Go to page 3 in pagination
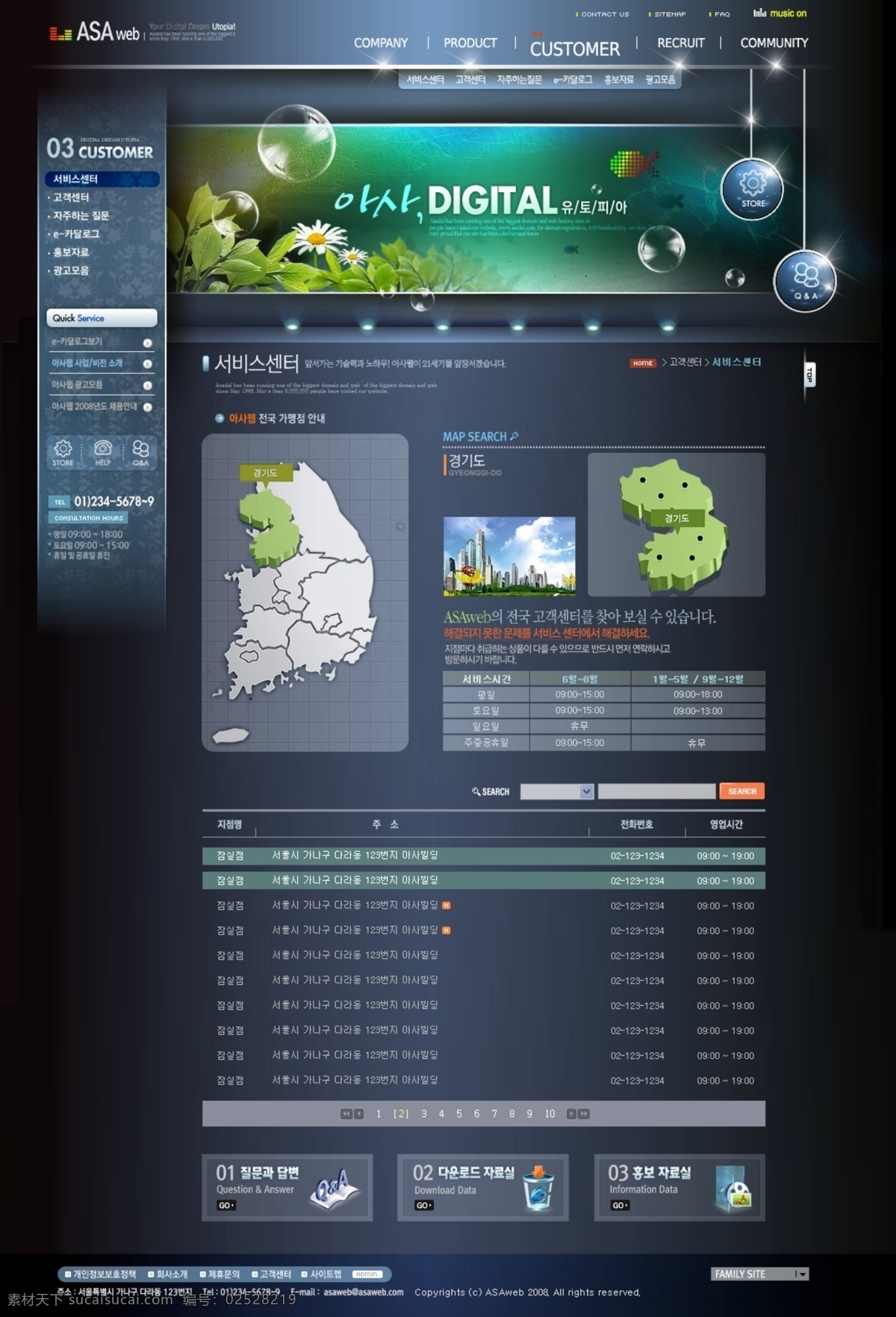Viewport: 896px width, 1317px height. [x=424, y=1114]
